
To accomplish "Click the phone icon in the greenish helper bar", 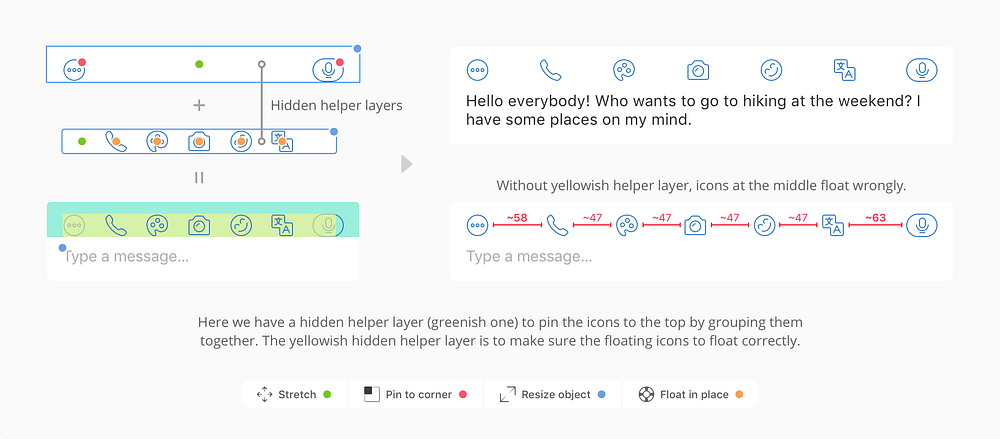I will [x=115, y=225].
